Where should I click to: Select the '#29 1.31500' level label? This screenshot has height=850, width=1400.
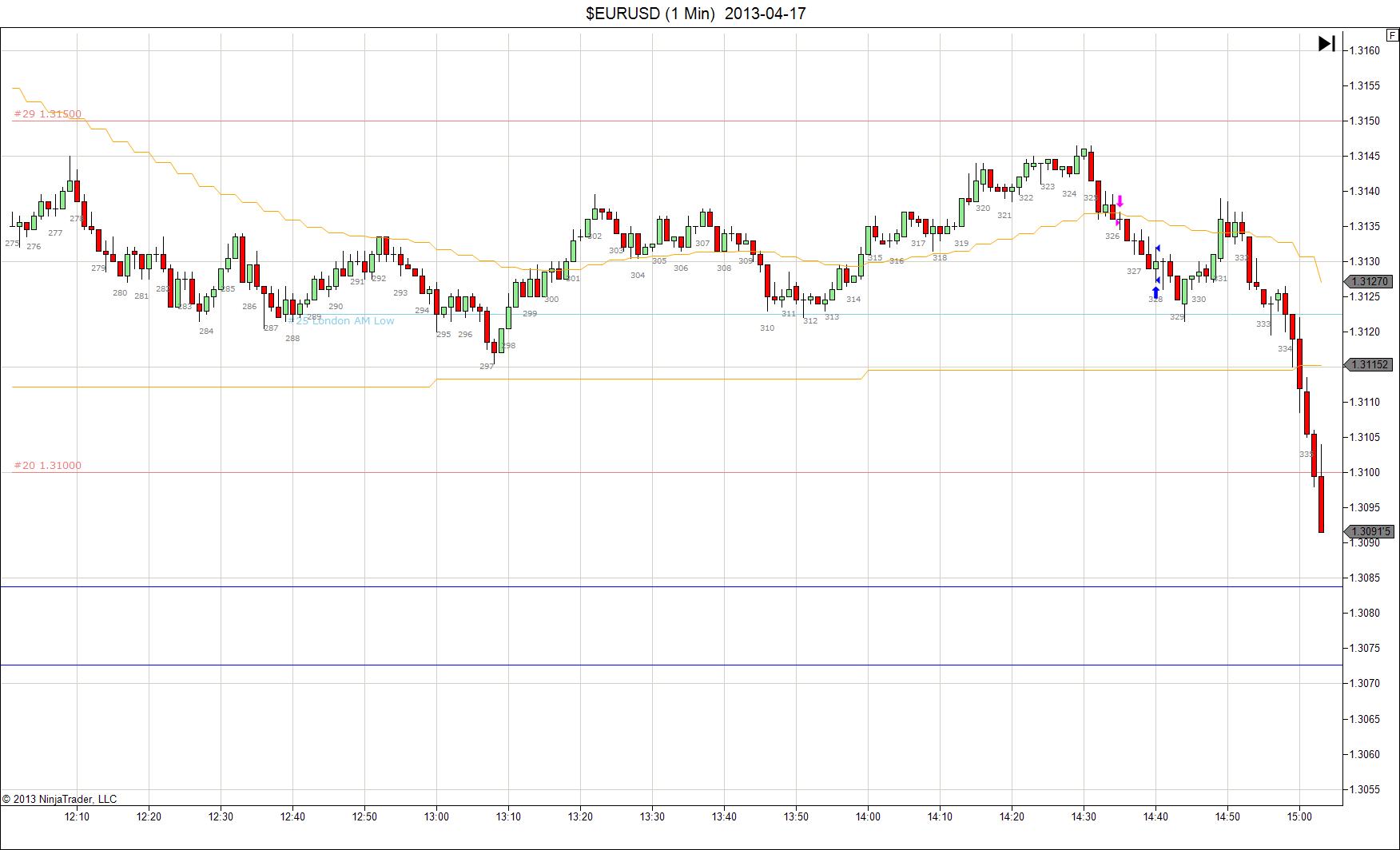(x=48, y=114)
